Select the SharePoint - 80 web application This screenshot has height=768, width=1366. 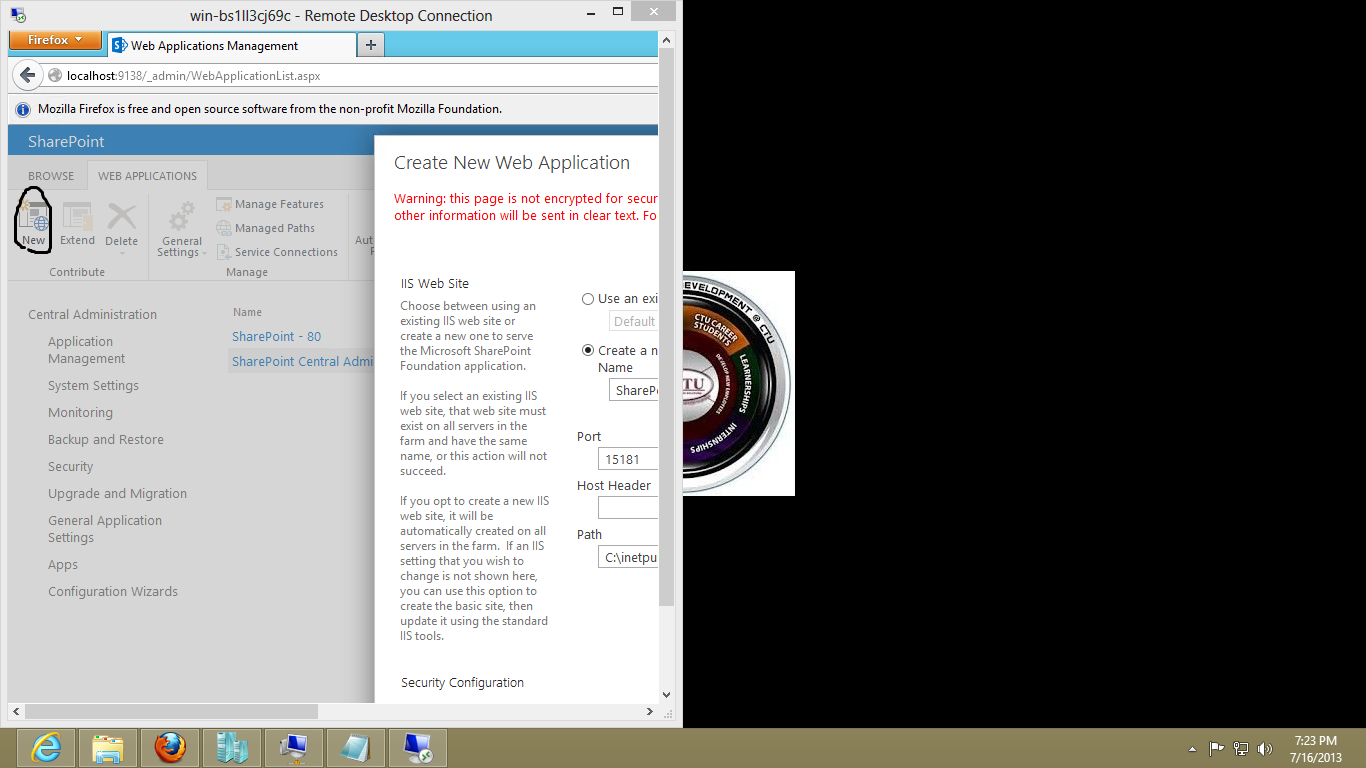coord(276,336)
